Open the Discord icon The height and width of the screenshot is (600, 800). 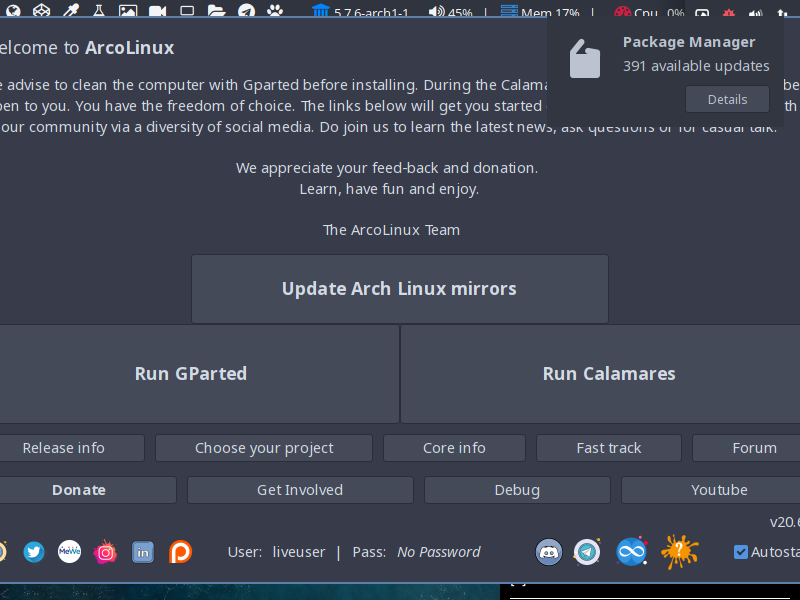tap(549, 552)
